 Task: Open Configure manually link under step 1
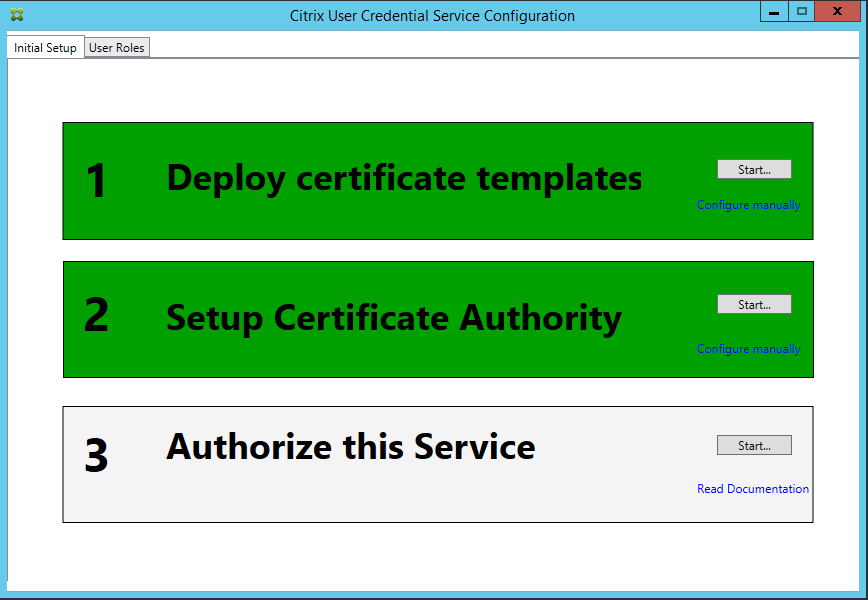(748, 205)
